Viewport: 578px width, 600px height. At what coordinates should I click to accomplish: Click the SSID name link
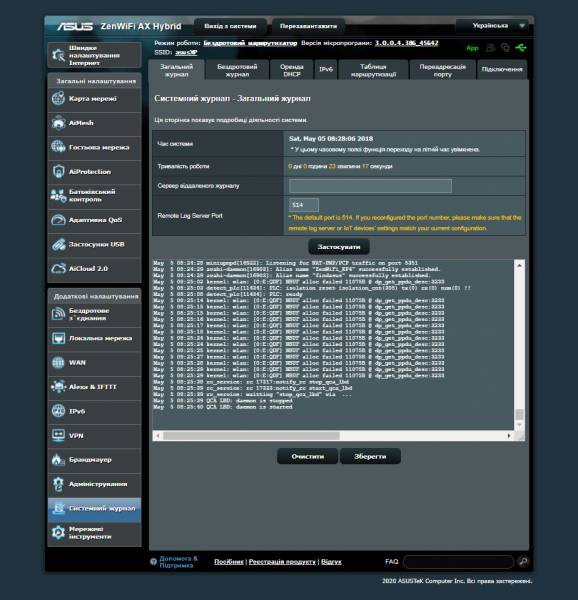click(186, 52)
